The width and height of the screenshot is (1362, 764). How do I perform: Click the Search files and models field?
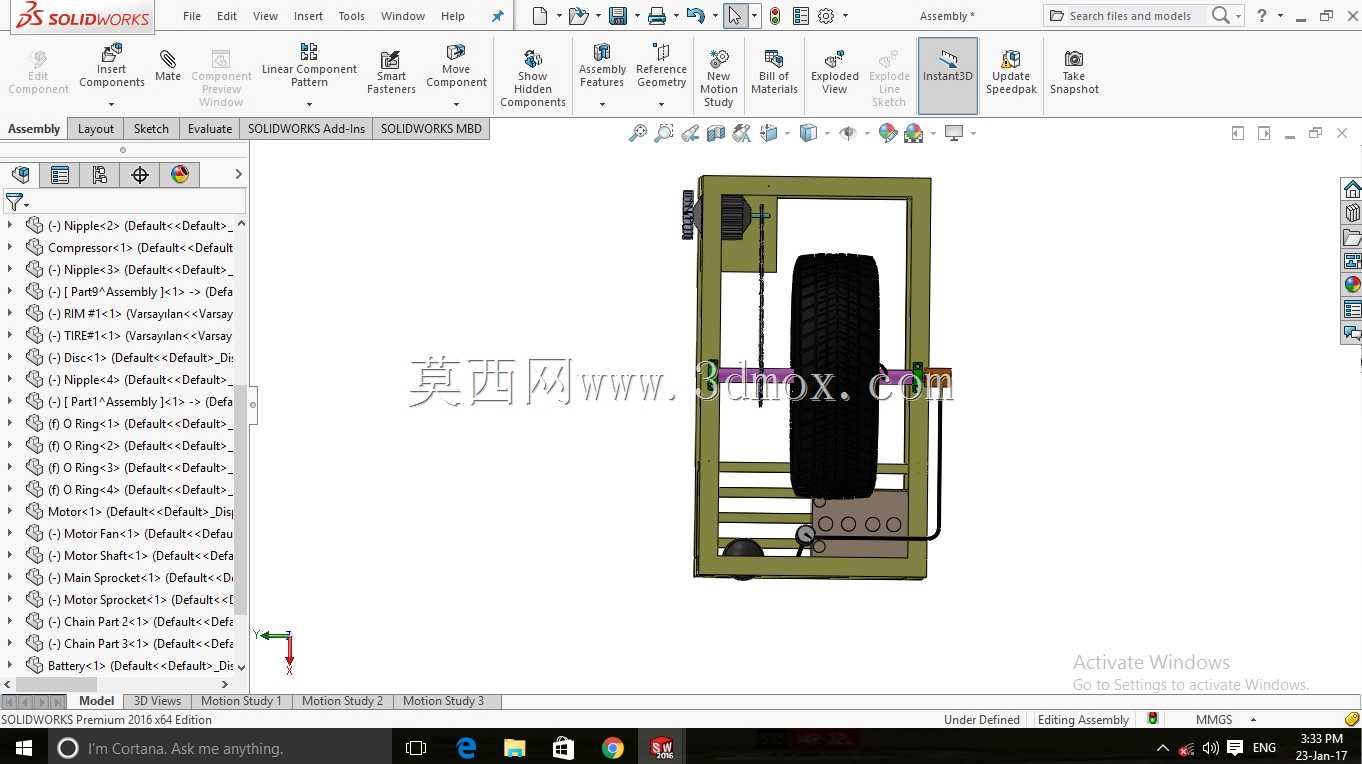pyautogui.click(x=1130, y=16)
